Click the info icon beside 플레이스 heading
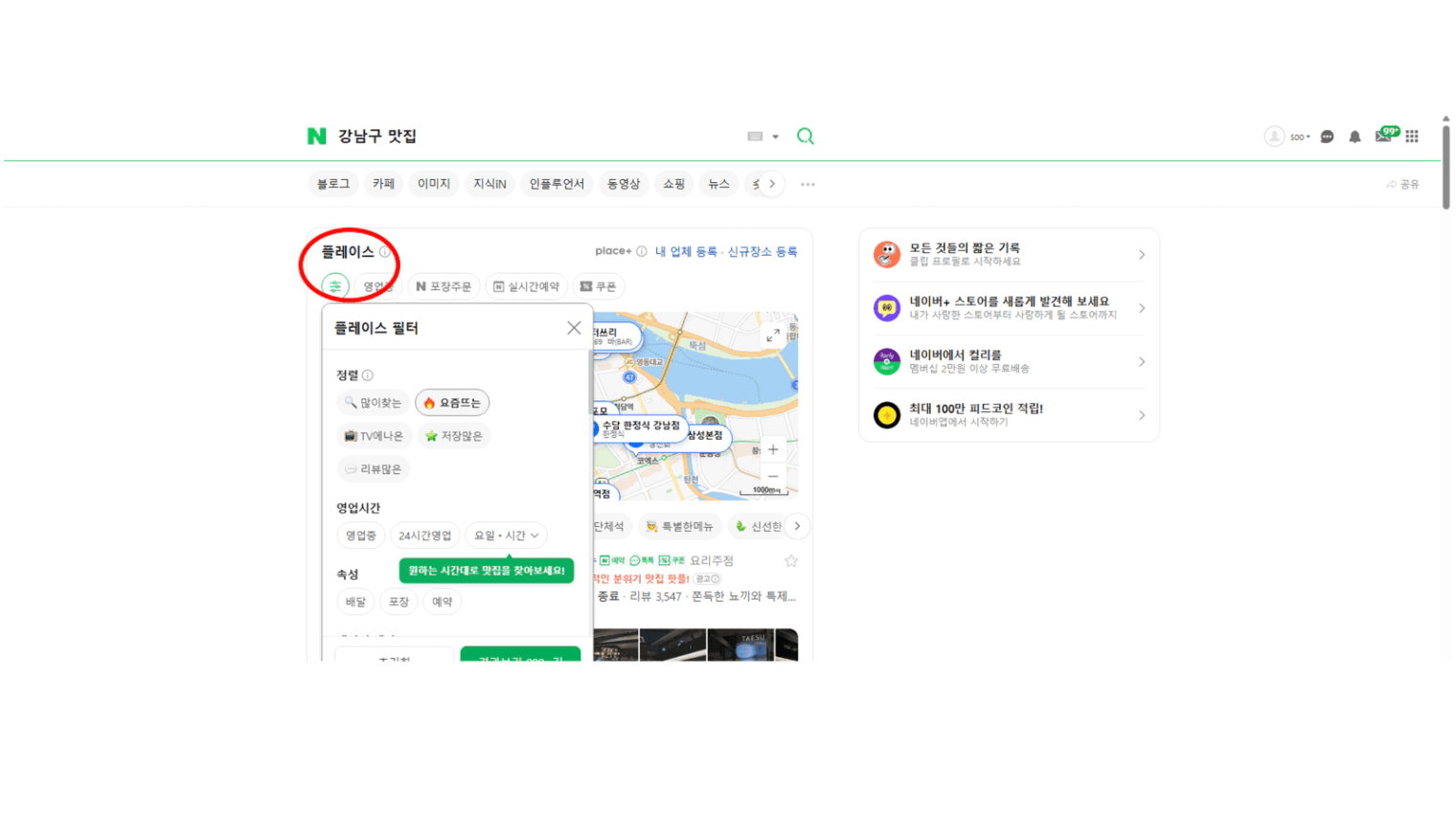 pos(384,252)
